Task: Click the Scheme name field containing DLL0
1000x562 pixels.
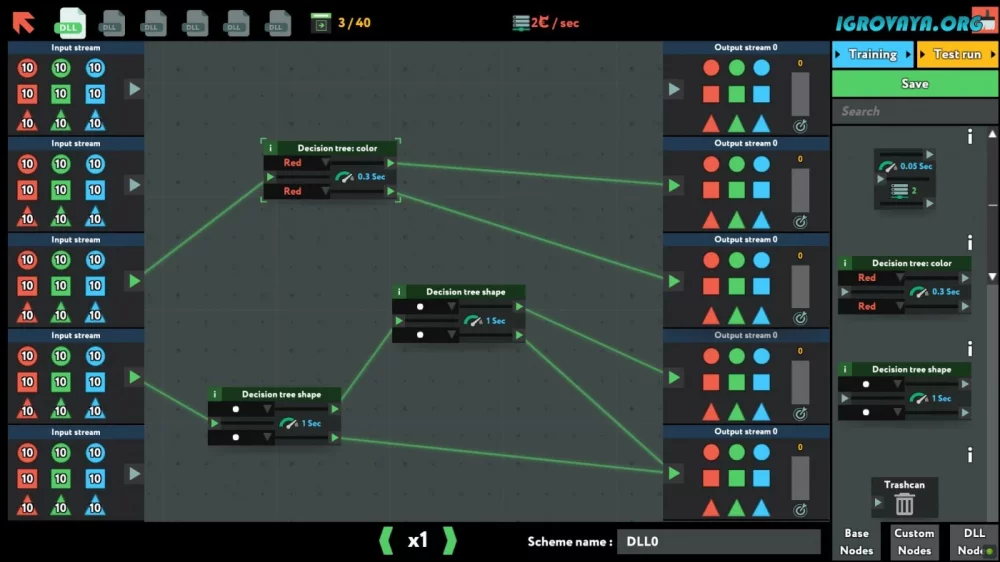Action: click(718, 541)
